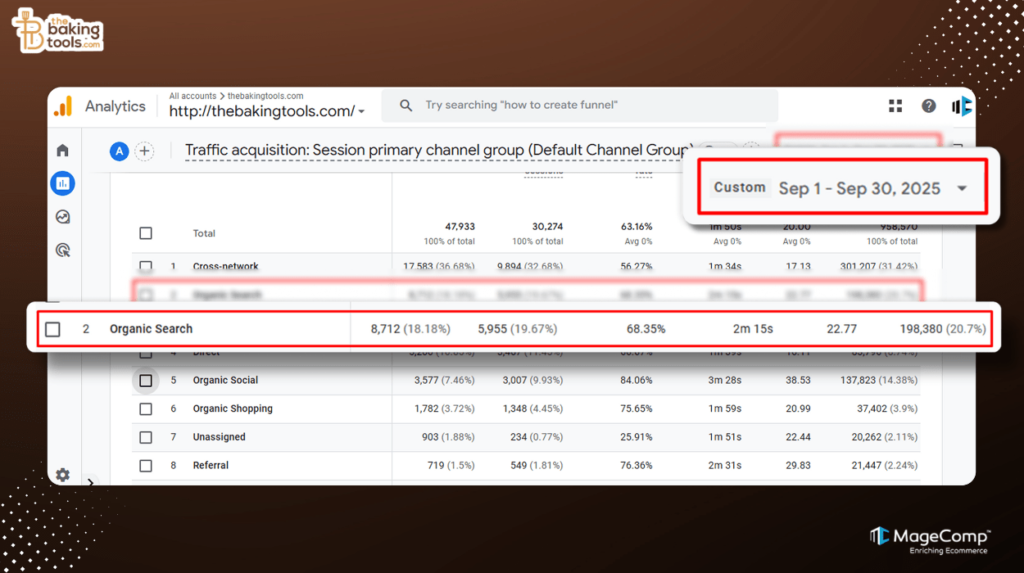
Task: Select the Organic Social row checkbox
Action: tap(146, 381)
